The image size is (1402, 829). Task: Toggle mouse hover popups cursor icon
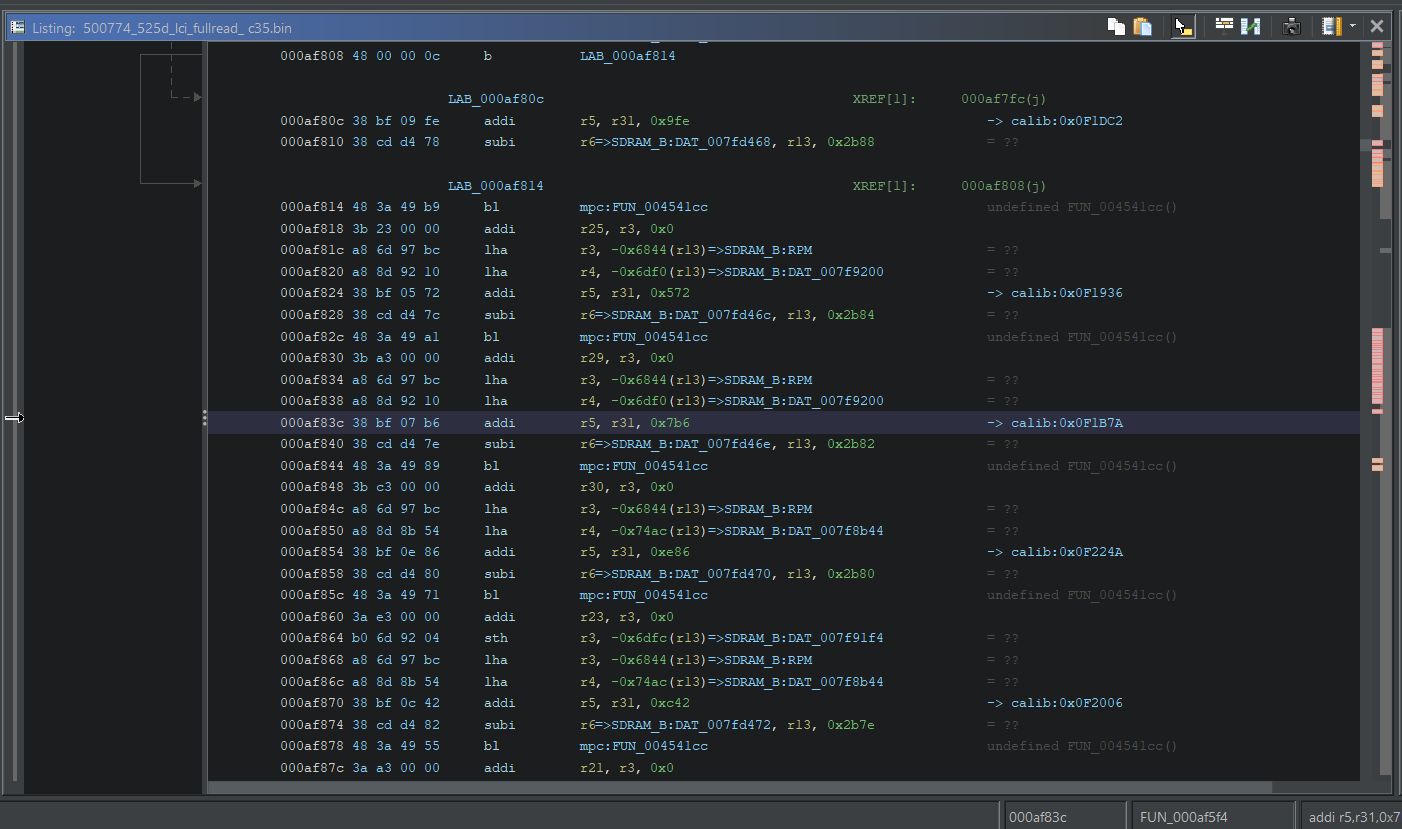[x=1183, y=27]
